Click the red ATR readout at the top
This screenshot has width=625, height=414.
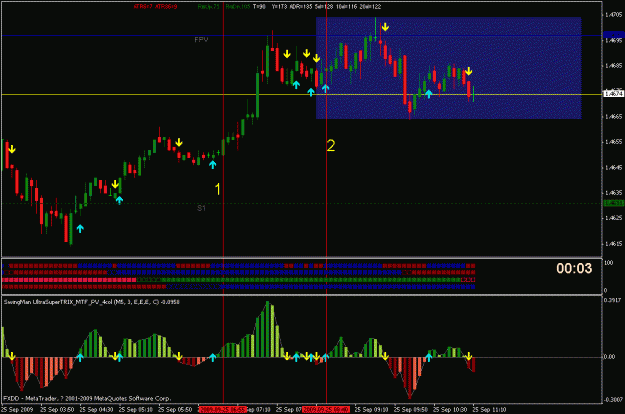point(155,7)
